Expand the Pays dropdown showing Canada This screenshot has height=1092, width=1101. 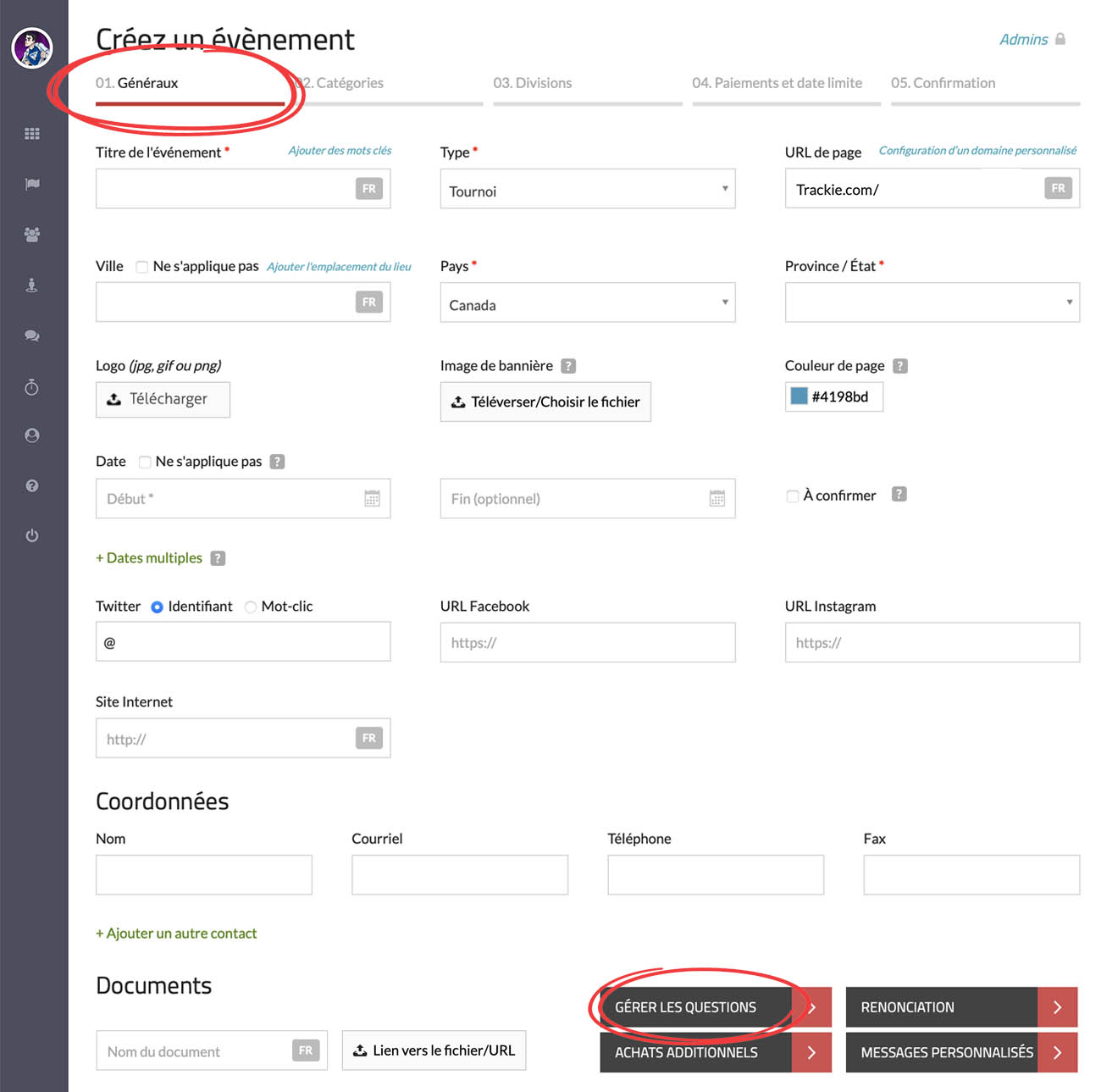point(587,303)
